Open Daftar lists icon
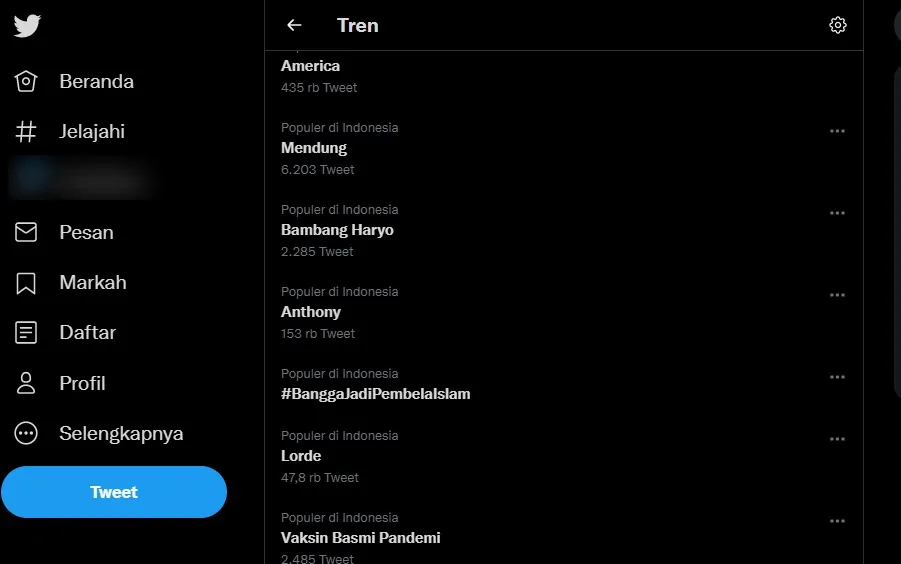 [x=26, y=333]
